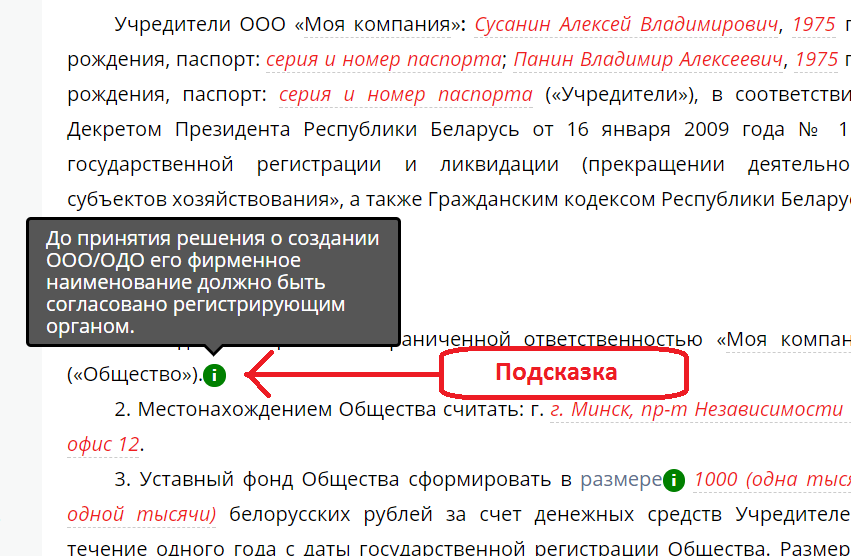Click the green info icon after «Общество»
Viewport: 851px width, 556px height.
(x=215, y=376)
